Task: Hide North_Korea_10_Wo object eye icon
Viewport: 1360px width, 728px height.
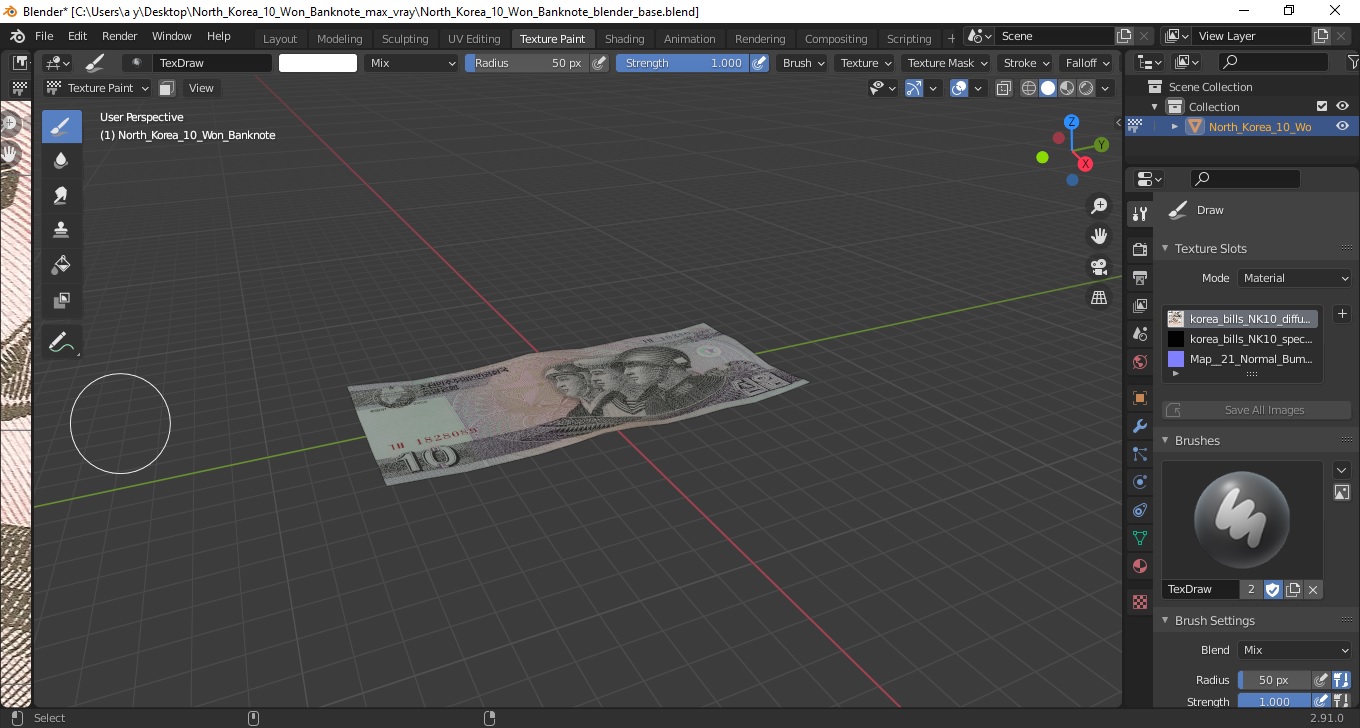Action: pos(1342,126)
